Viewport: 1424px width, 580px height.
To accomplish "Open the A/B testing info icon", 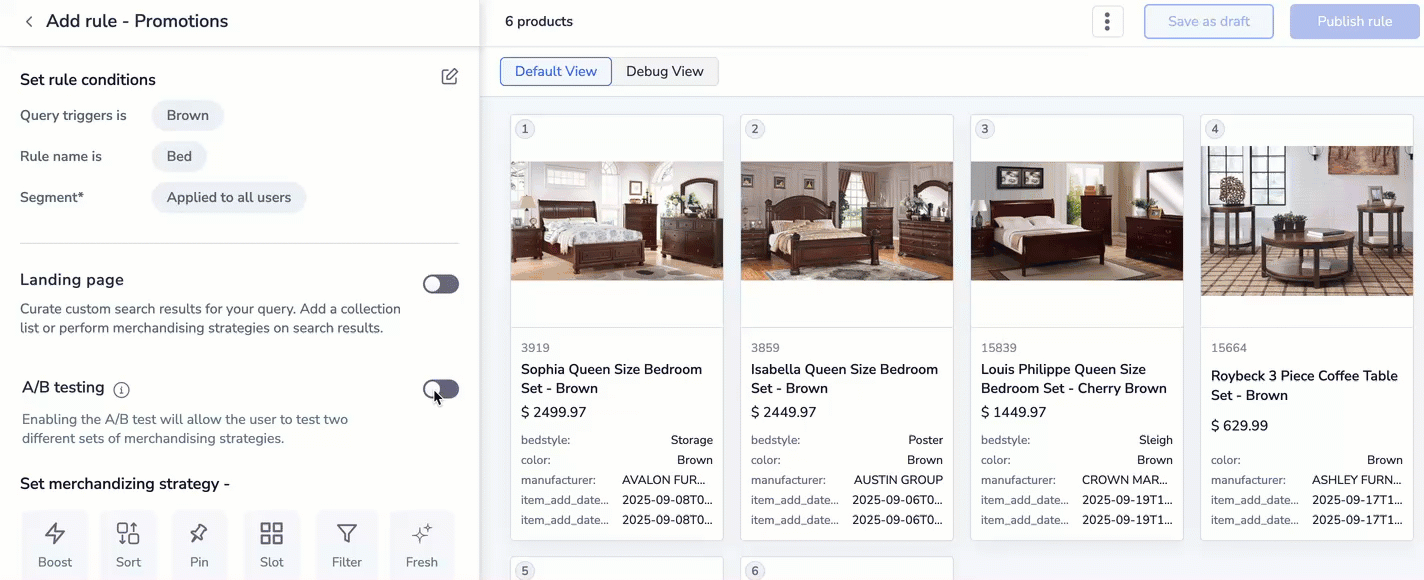I will click(x=122, y=389).
